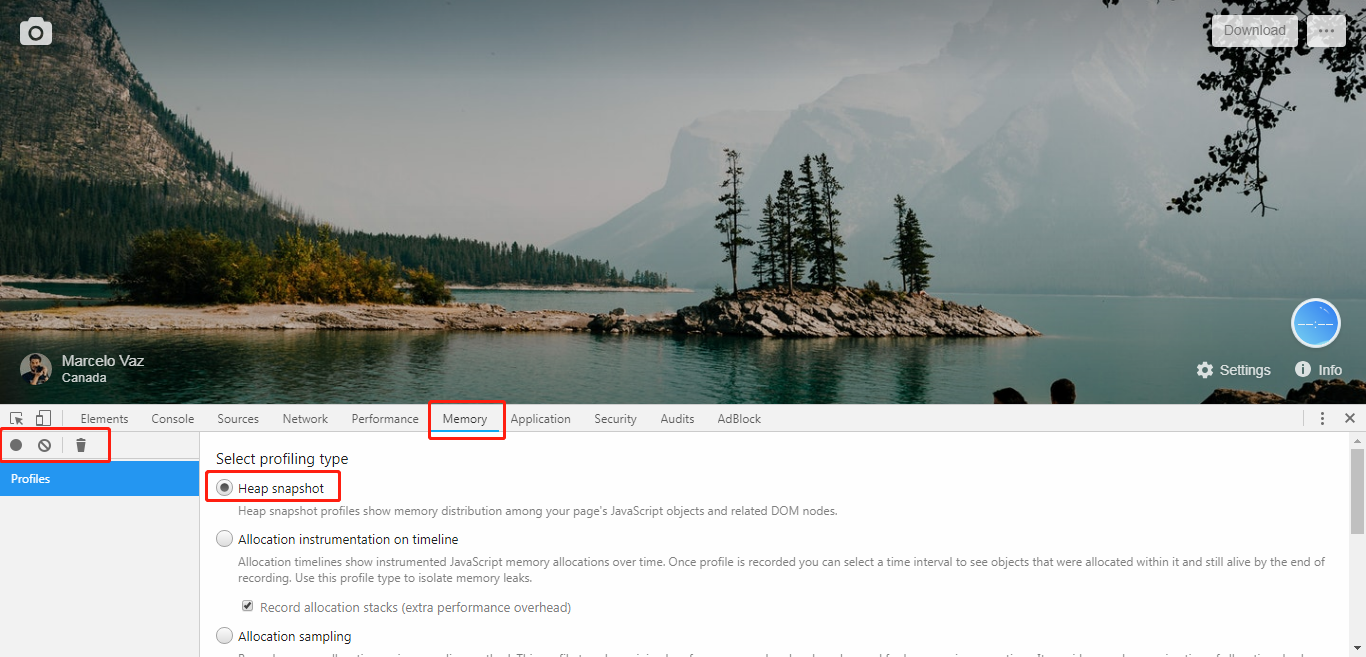Select Profiles in the sidebar
This screenshot has width=1366, height=657.
100,479
